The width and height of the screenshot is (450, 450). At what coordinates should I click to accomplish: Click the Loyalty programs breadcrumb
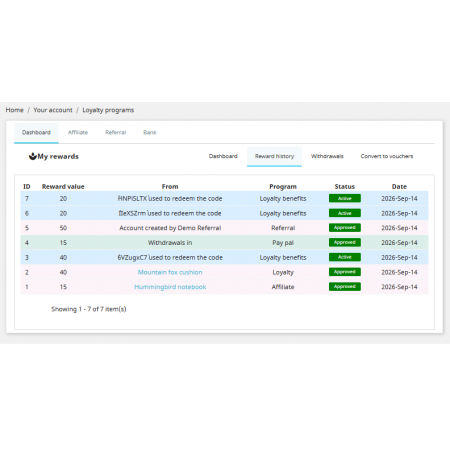[108, 110]
